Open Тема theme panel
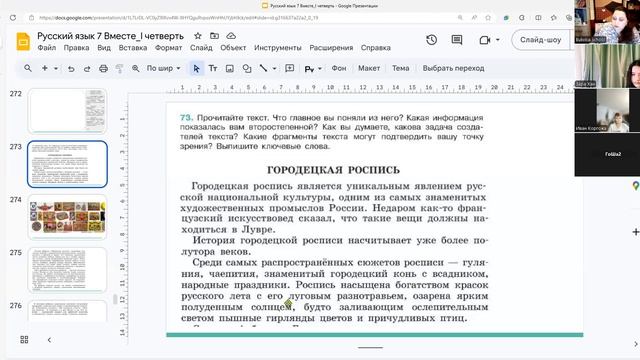Image resolution: width=640 pixels, height=360 pixels. pos(400,68)
